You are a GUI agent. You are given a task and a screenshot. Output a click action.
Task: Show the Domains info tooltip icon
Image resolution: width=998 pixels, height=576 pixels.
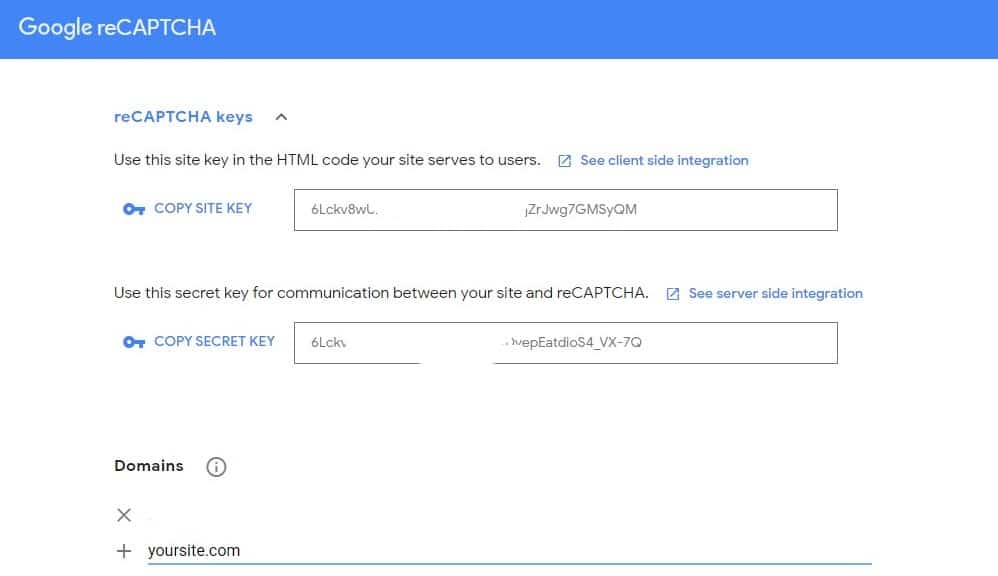(x=216, y=467)
